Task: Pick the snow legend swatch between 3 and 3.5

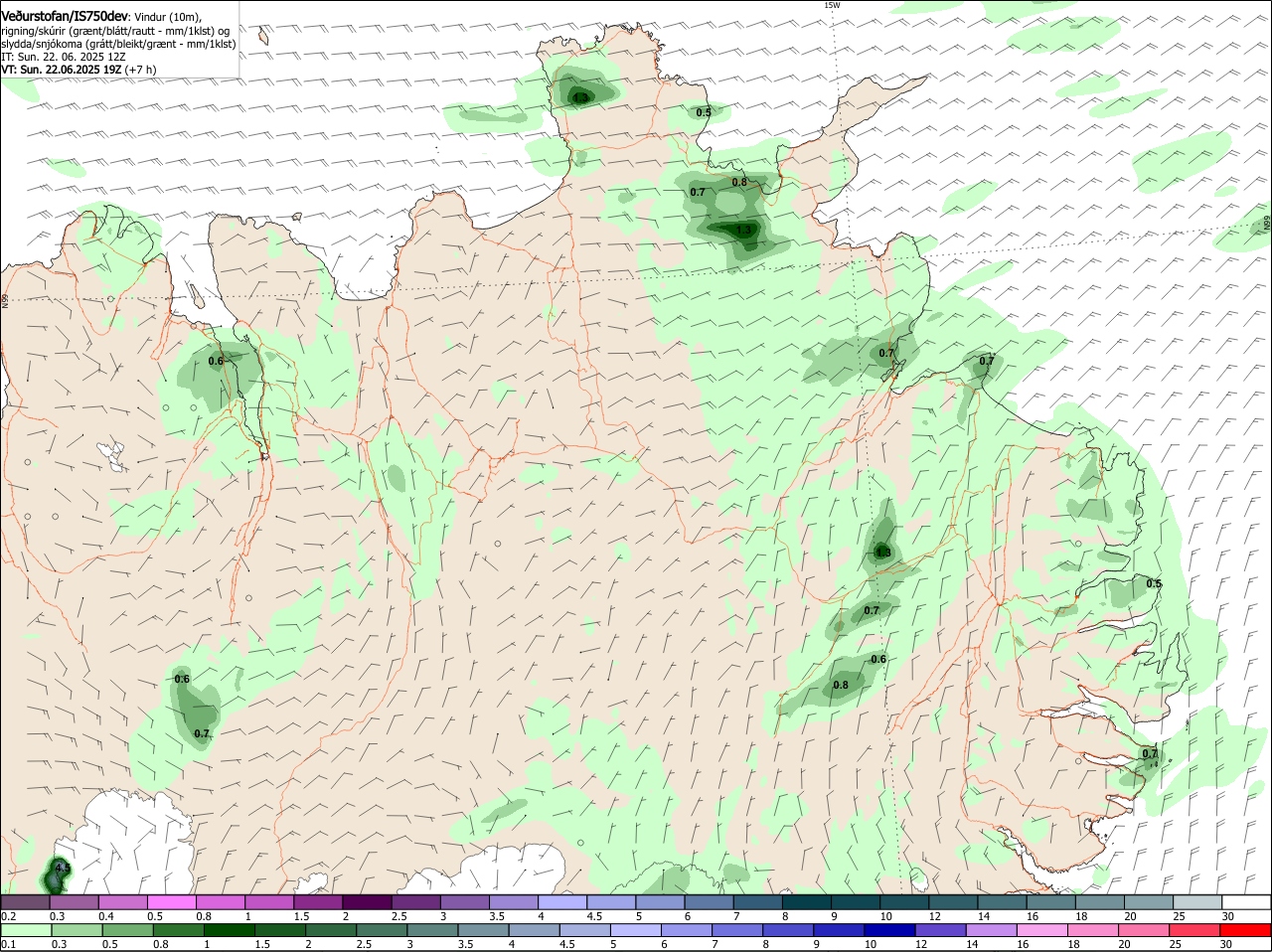Action: [x=466, y=901]
